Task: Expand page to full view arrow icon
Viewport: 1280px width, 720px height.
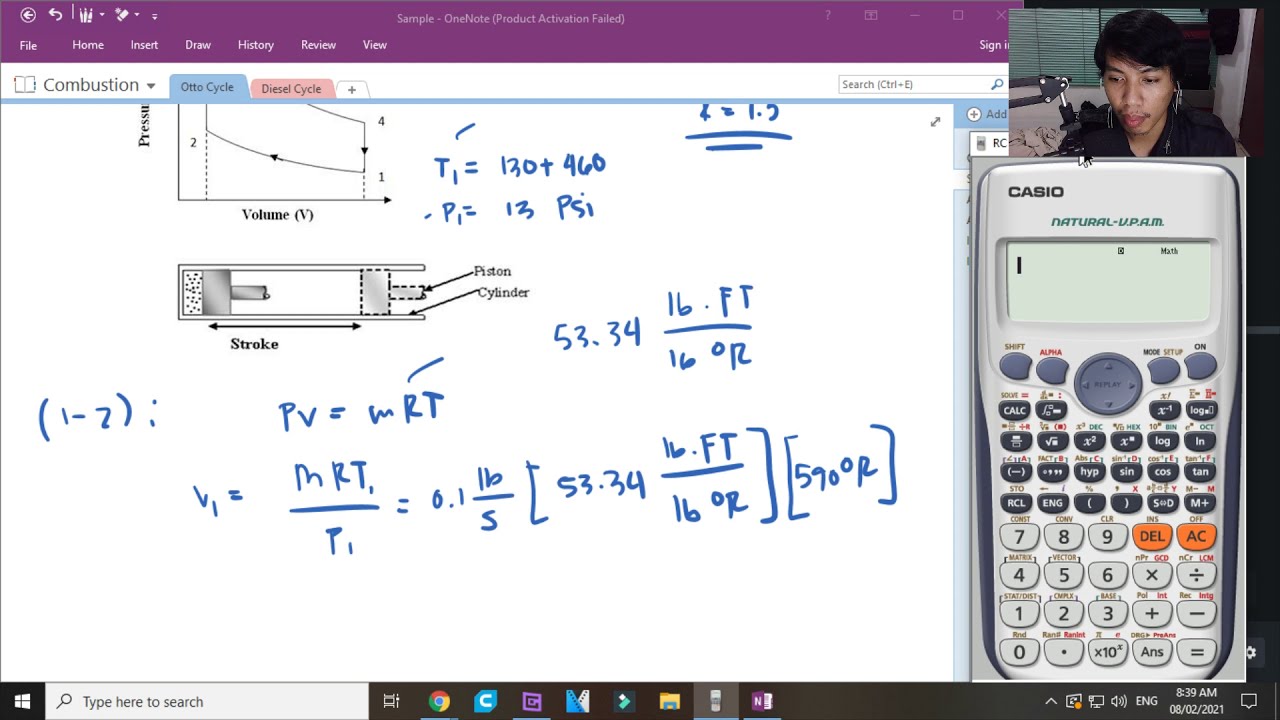Action: (x=935, y=122)
